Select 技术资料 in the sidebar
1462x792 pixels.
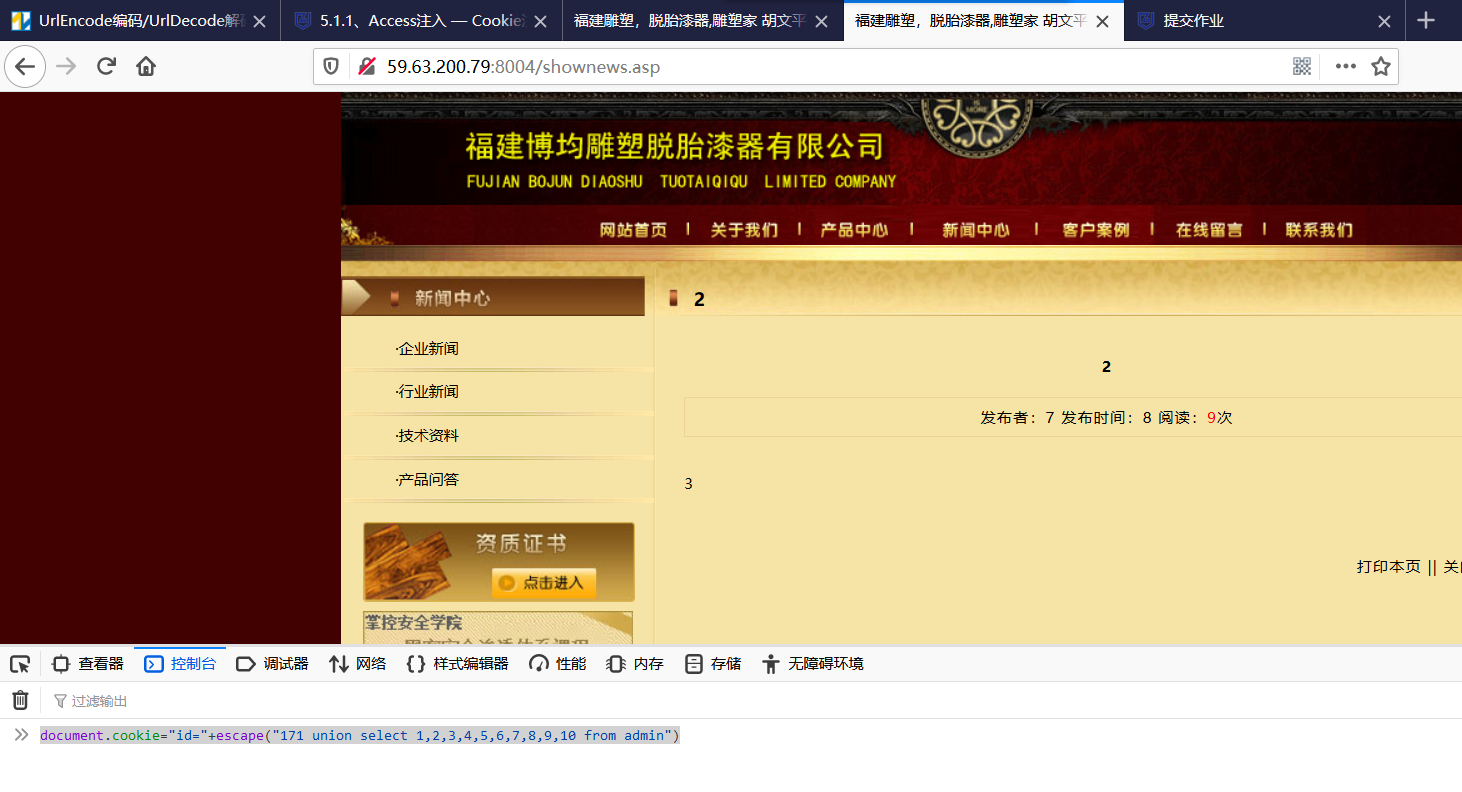point(427,436)
